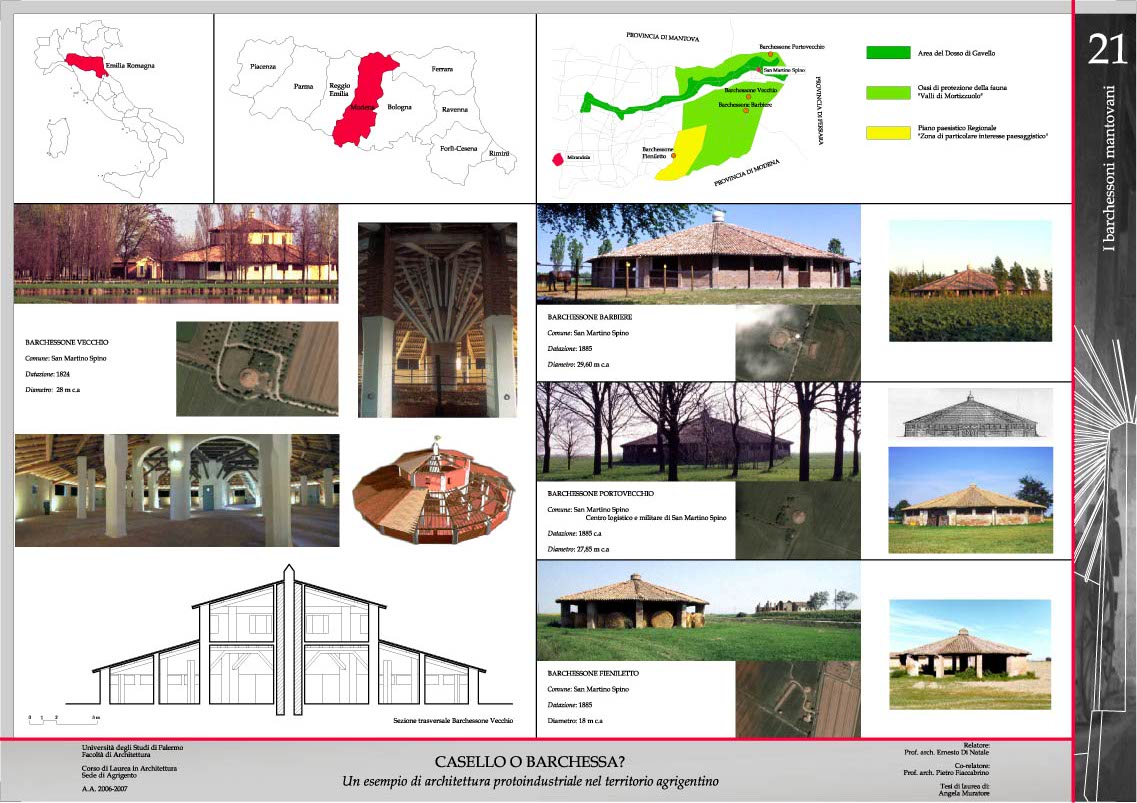Click the 'Area del Dosso di Gavello' legend text
This screenshot has height=803, width=1137.
[x=956, y=53]
